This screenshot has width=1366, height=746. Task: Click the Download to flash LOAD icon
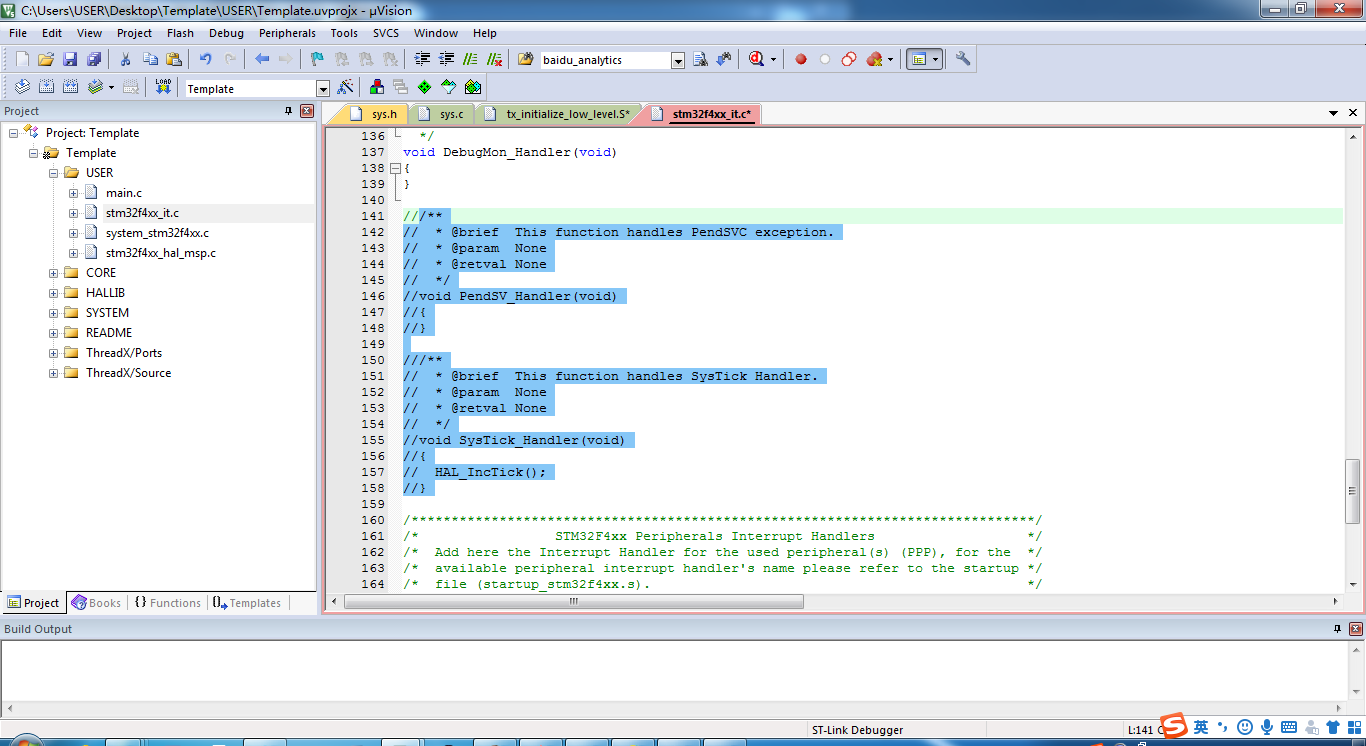[x=163, y=88]
